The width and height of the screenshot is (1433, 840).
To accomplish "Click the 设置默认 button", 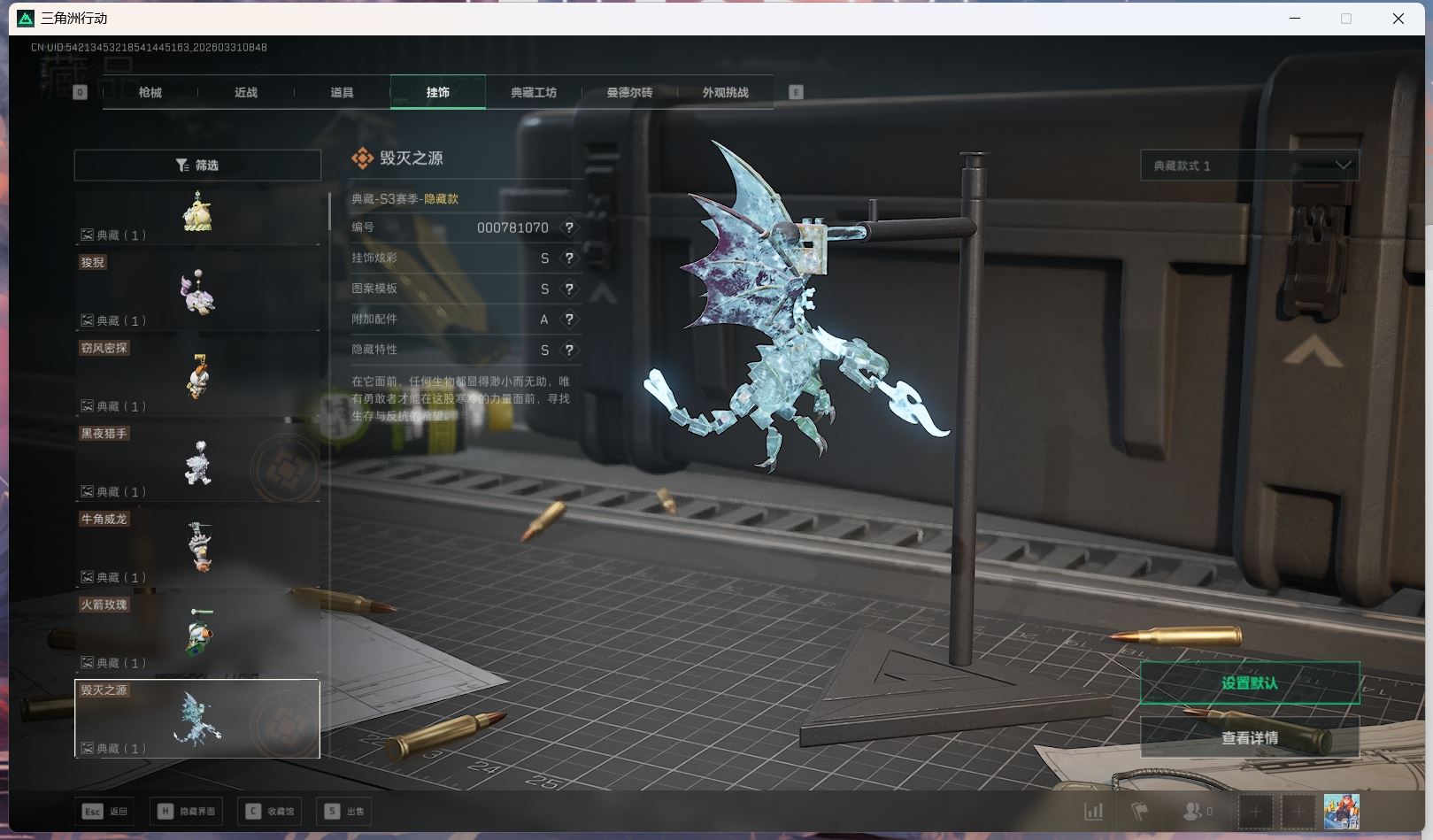I will pyautogui.click(x=1249, y=682).
